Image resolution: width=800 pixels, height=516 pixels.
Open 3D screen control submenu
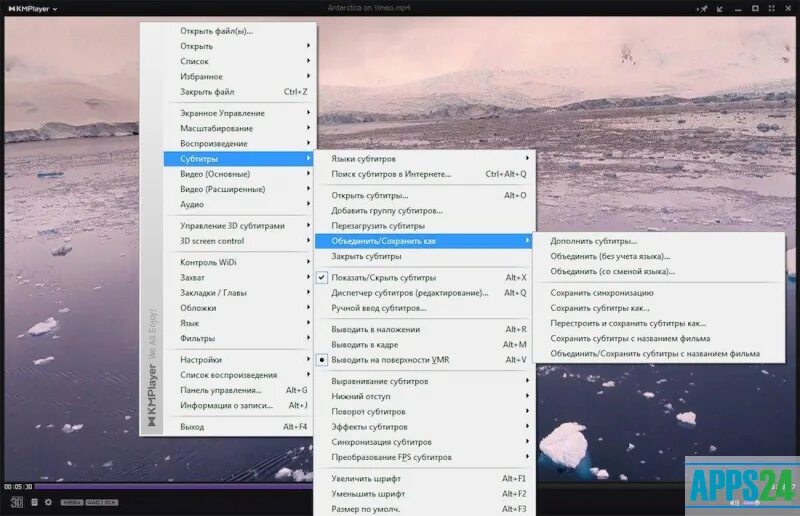[239, 241]
